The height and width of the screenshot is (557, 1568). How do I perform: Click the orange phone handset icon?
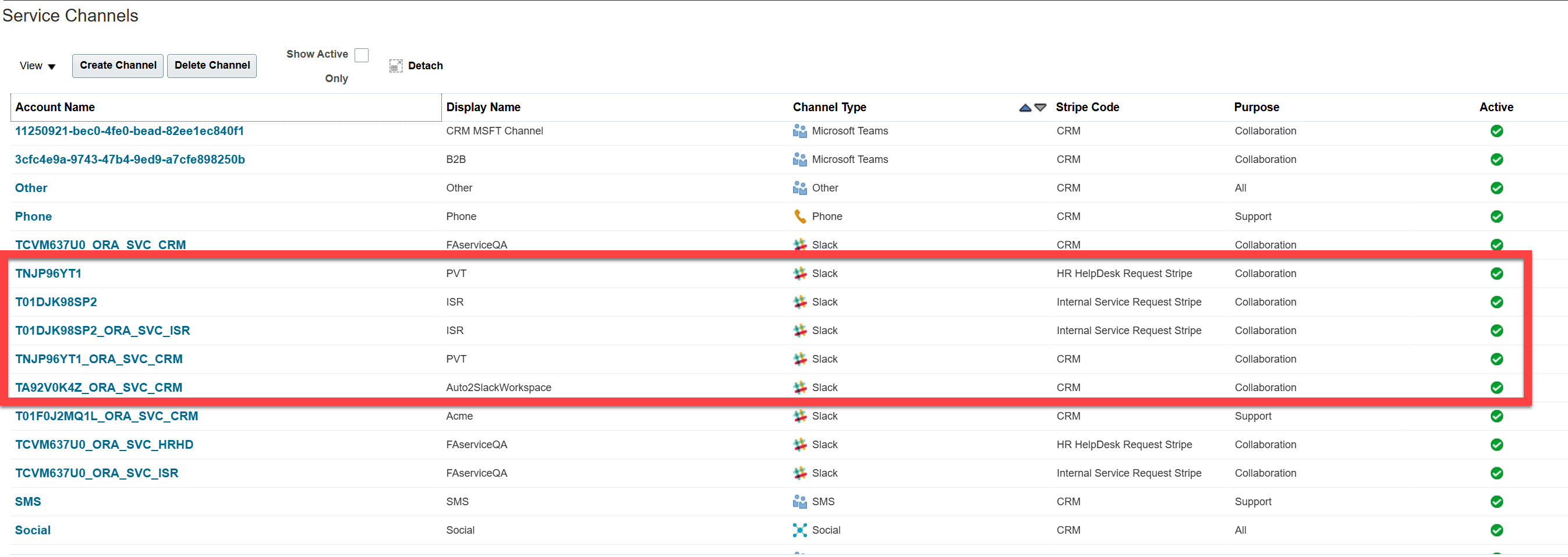click(799, 217)
